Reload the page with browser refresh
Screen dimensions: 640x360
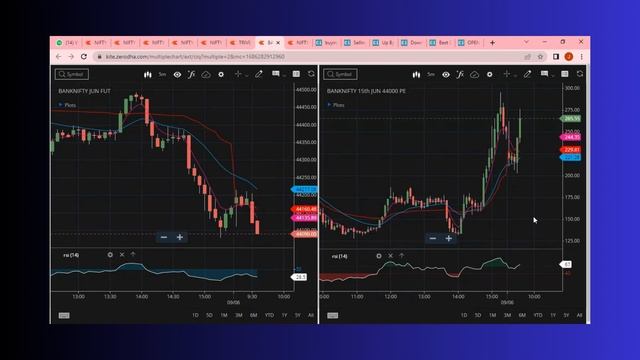tap(84, 56)
